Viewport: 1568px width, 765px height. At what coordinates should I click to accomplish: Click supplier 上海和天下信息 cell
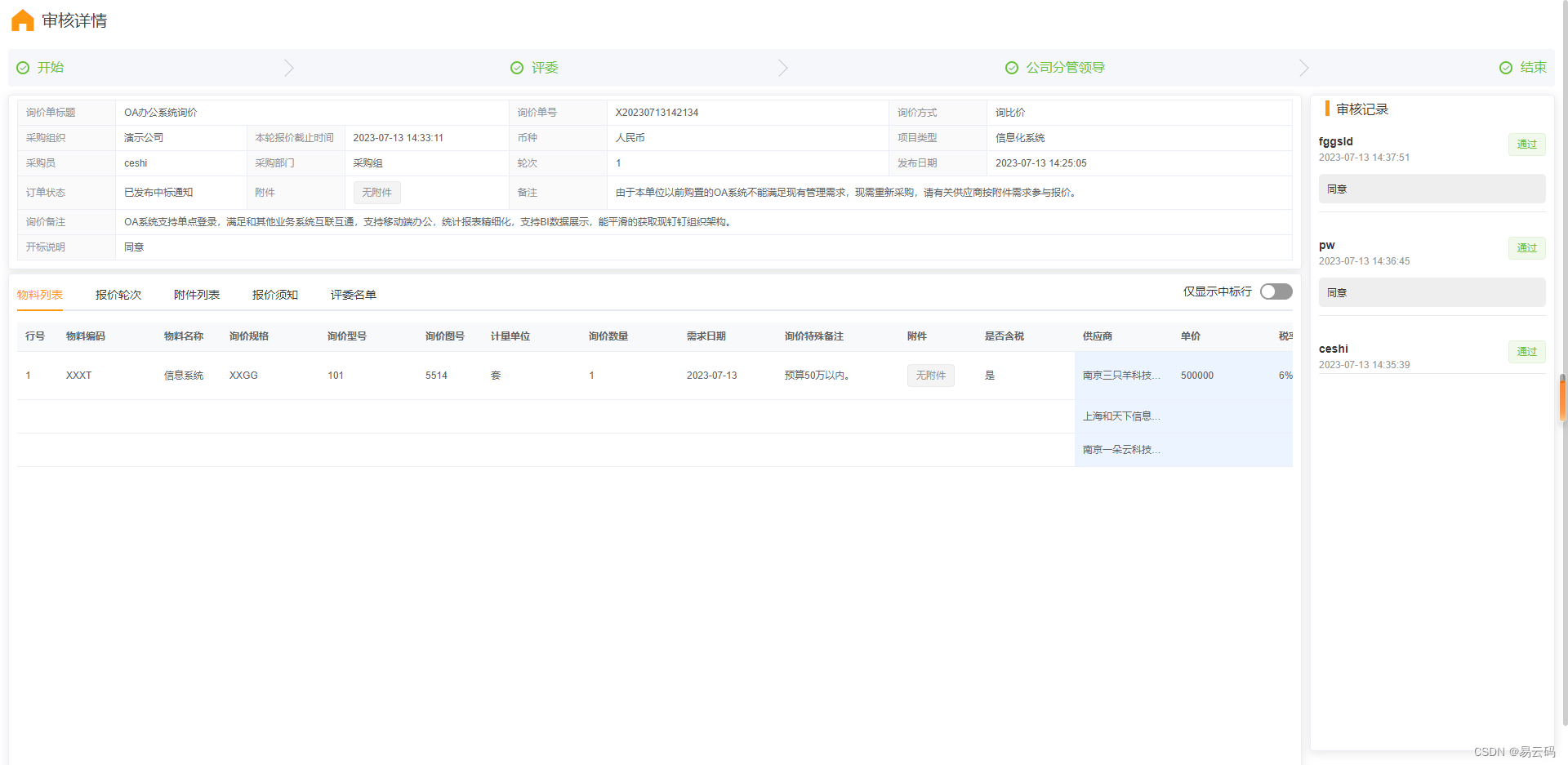(1121, 416)
